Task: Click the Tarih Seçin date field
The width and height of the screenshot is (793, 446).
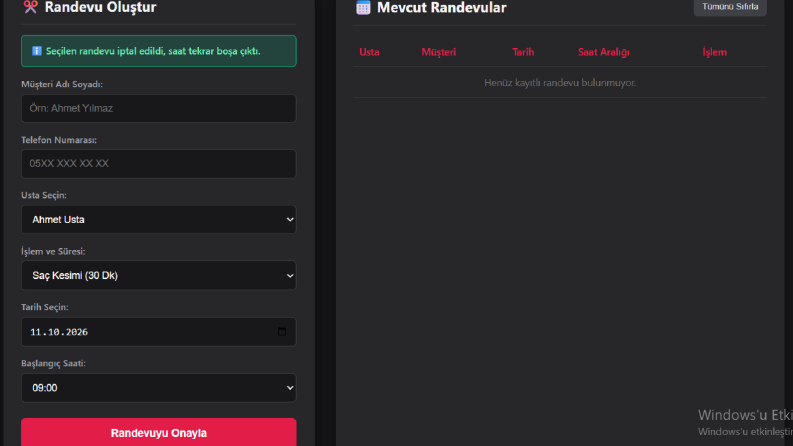Action: [158, 332]
